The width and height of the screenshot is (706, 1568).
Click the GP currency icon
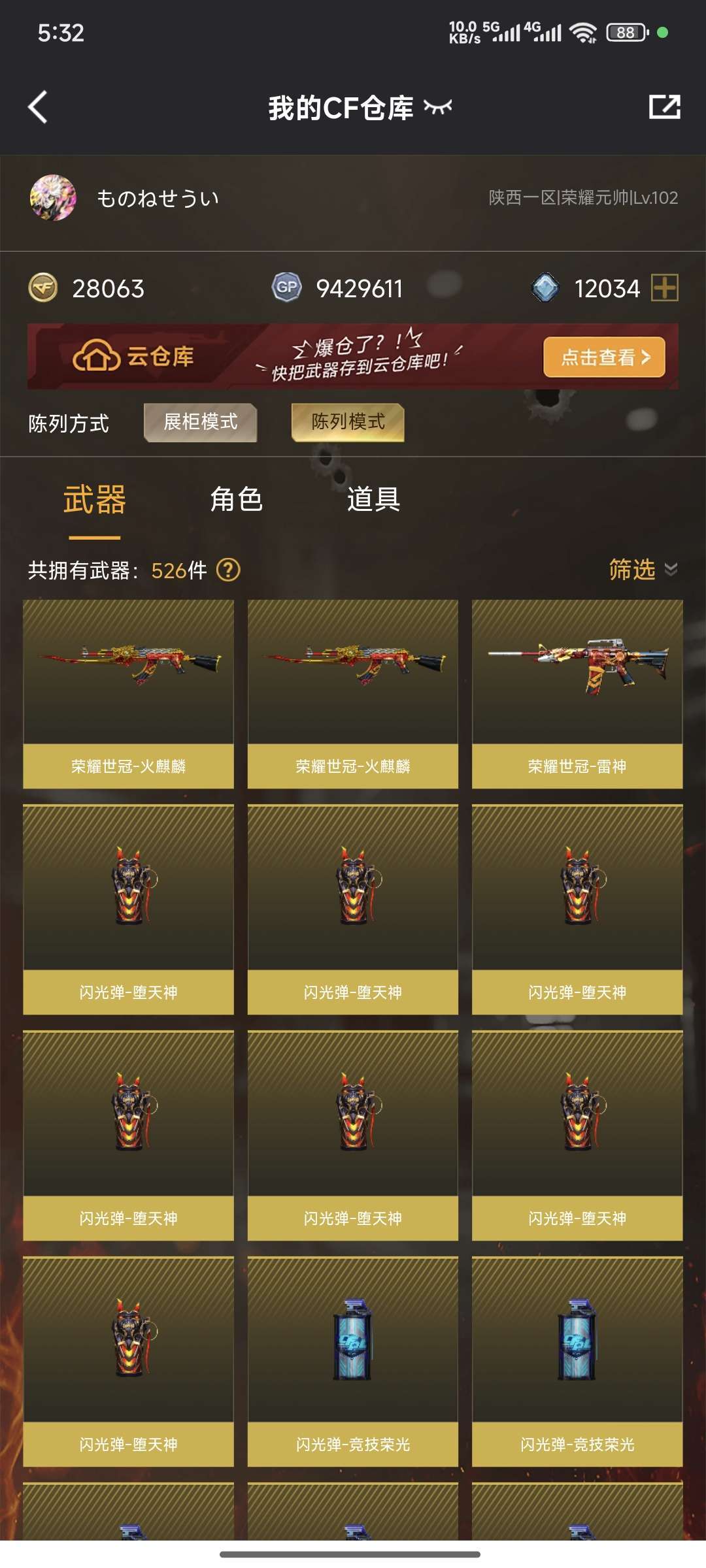point(286,287)
